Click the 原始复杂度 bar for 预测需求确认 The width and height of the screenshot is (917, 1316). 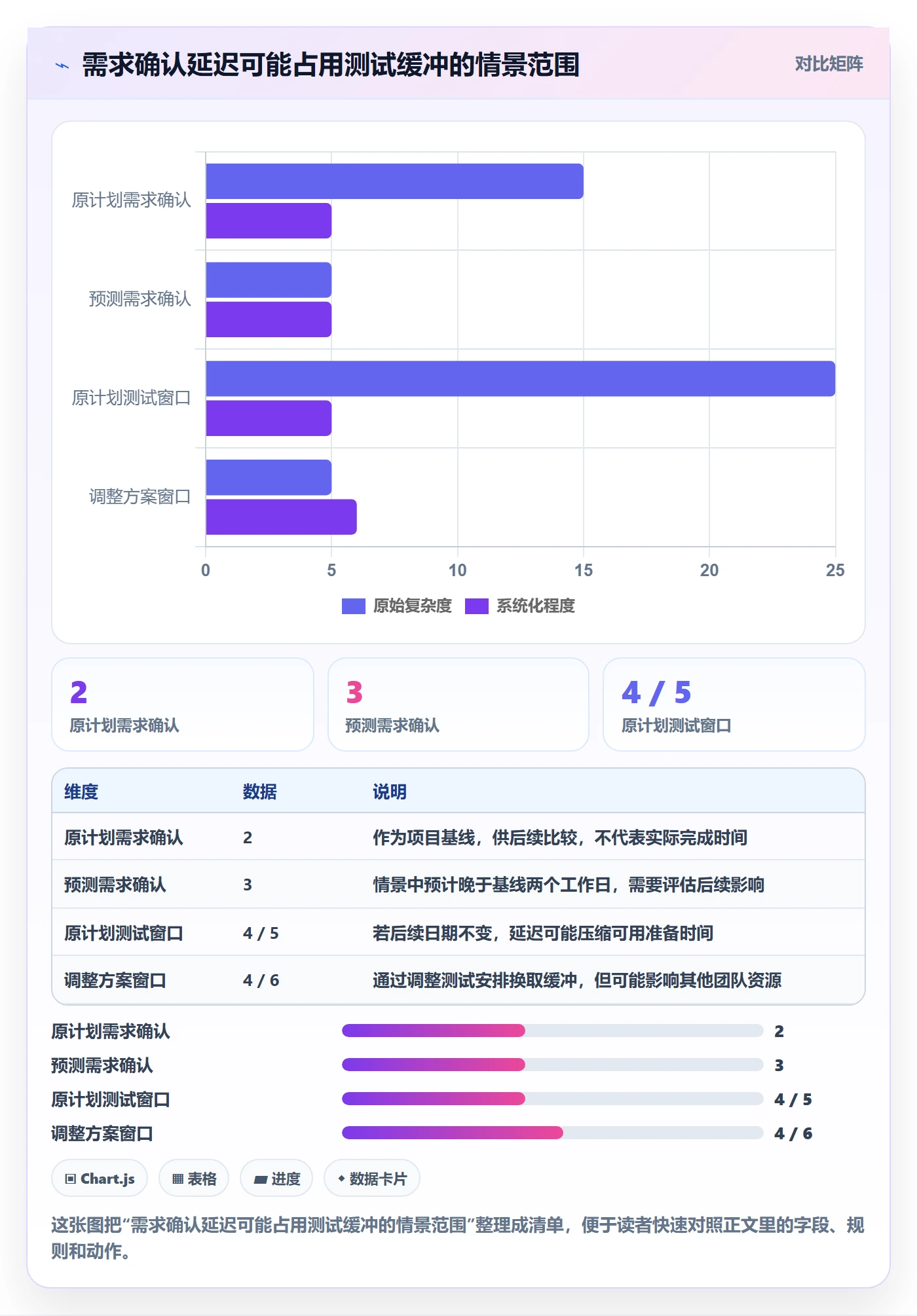(x=269, y=280)
